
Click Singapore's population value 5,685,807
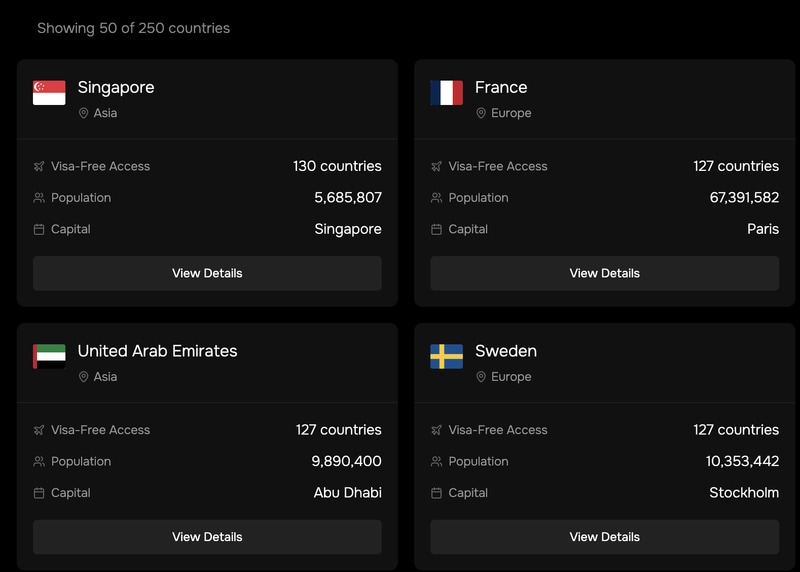click(x=347, y=198)
